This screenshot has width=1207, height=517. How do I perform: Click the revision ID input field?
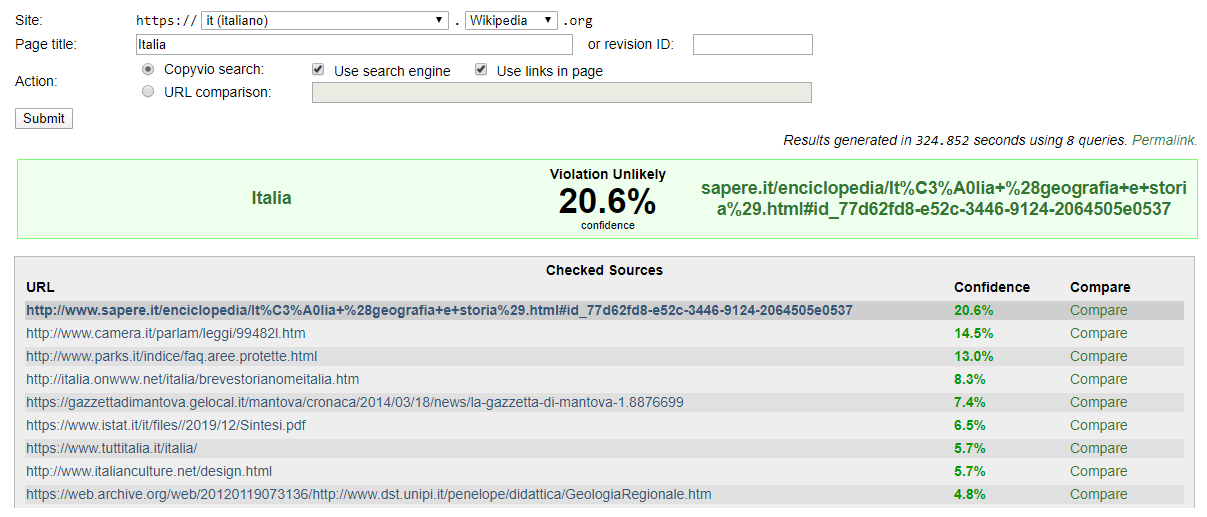[752, 44]
